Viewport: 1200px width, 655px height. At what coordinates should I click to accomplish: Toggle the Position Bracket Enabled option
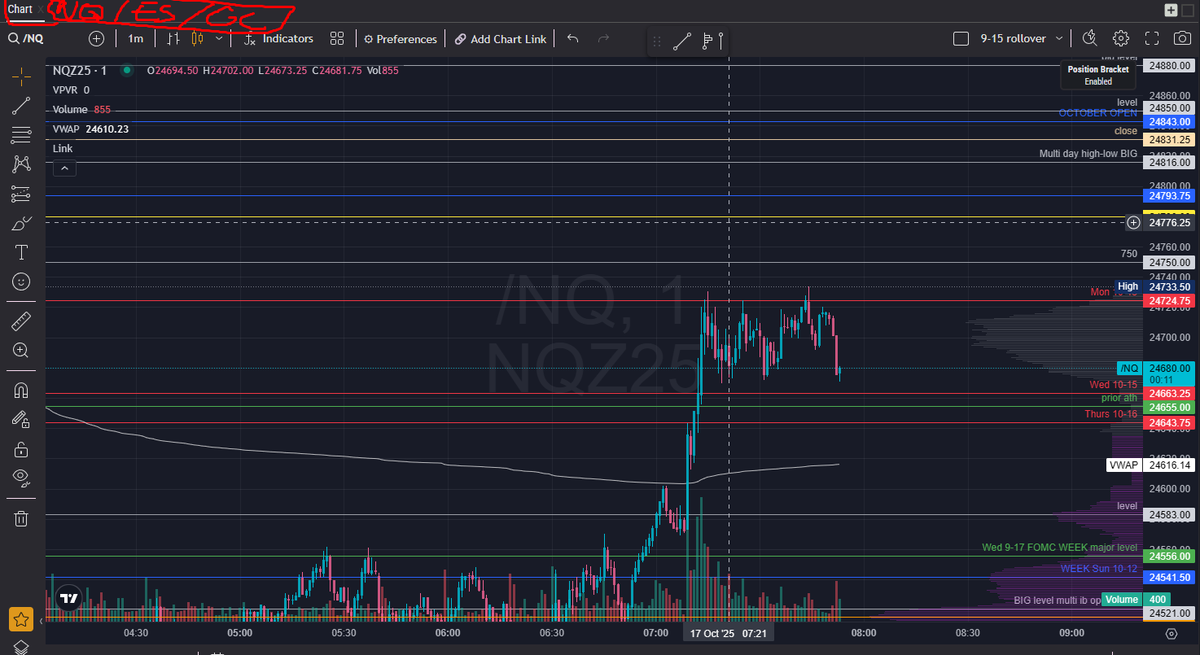pyautogui.click(x=1097, y=72)
